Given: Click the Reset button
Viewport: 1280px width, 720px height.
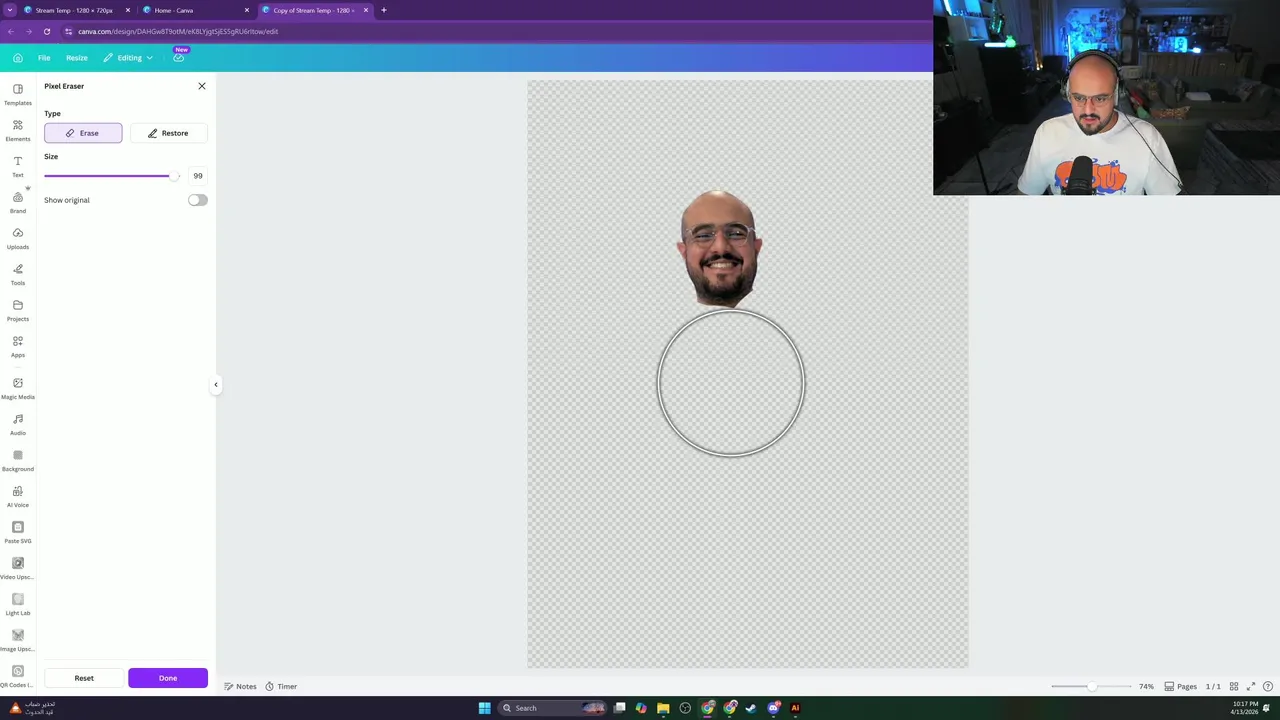Looking at the screenshot, I should (x=84, y=678).
